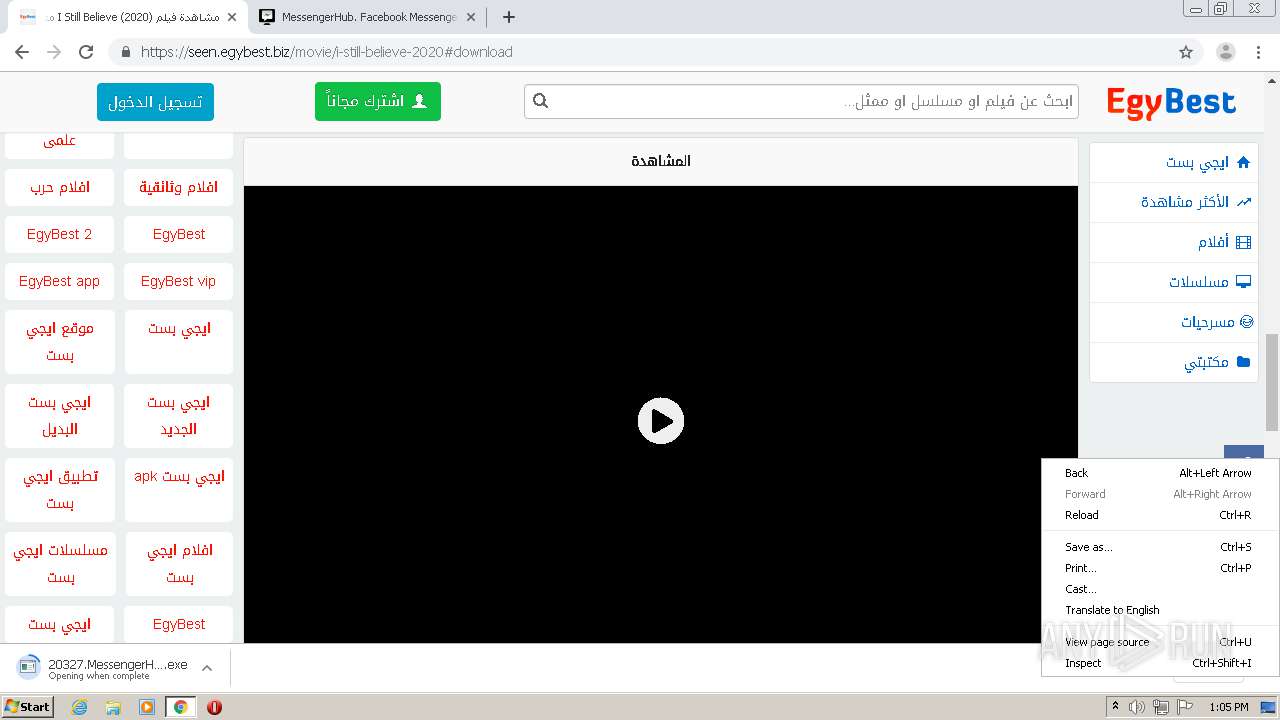Open media player taskbar icon
This screenshot has height=720, width=1280.
point(147,707)
